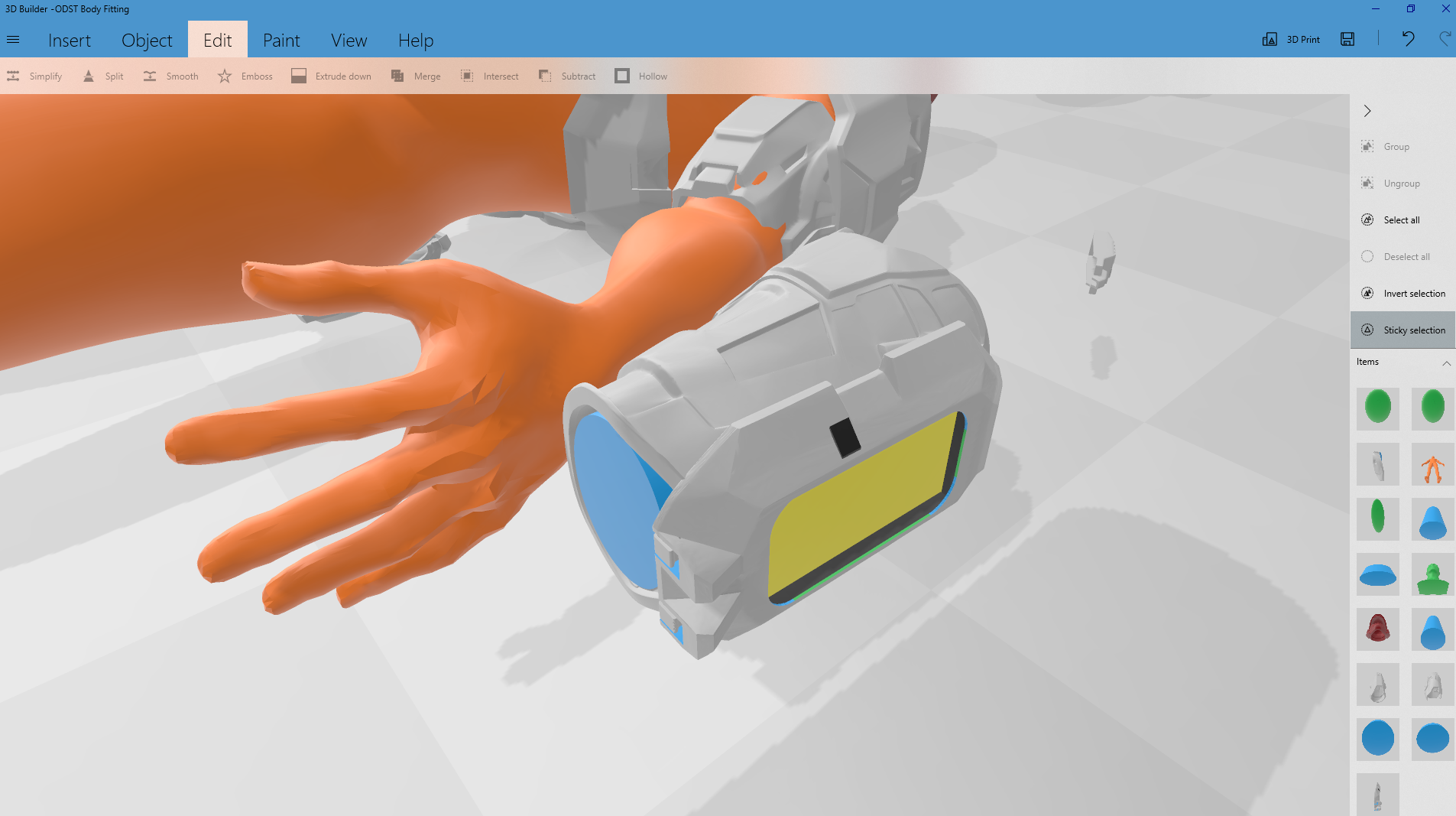This screenshot has height=816, width=1456.
Task: Click the Simplify tool
Action: (x=35, y=76)
